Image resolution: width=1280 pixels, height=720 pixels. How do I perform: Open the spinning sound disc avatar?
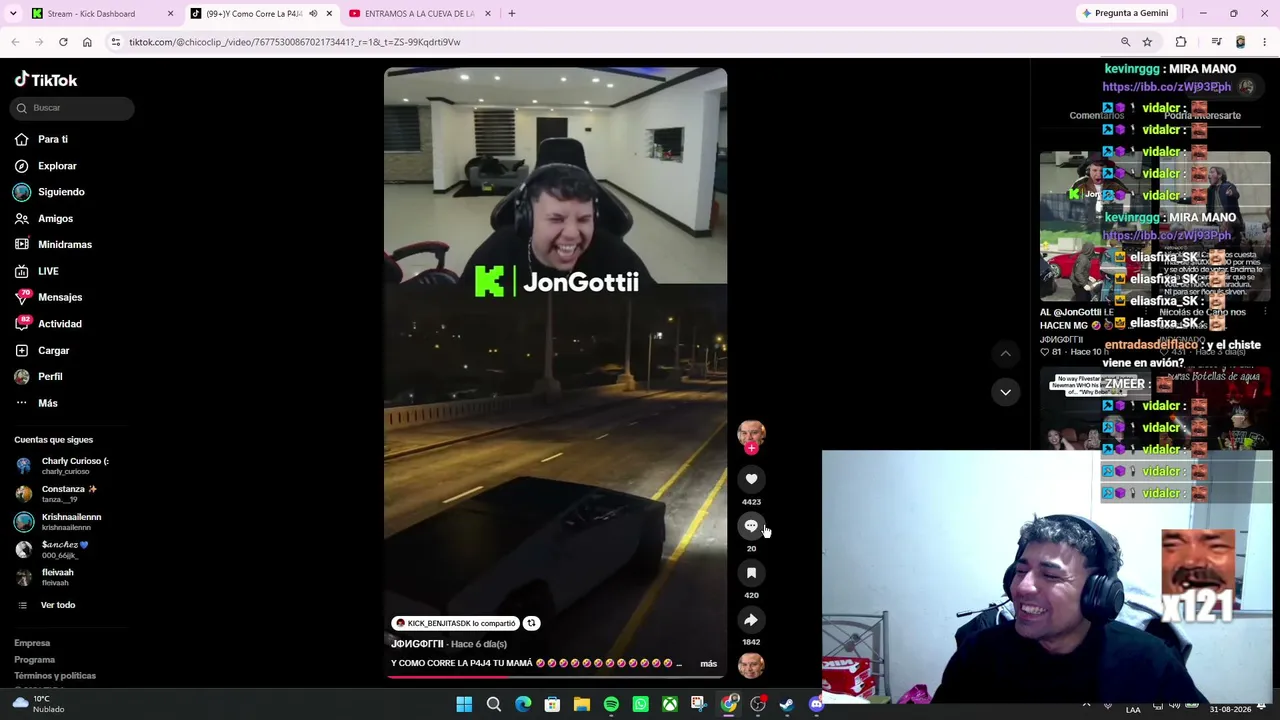click(x=751, y=664)
